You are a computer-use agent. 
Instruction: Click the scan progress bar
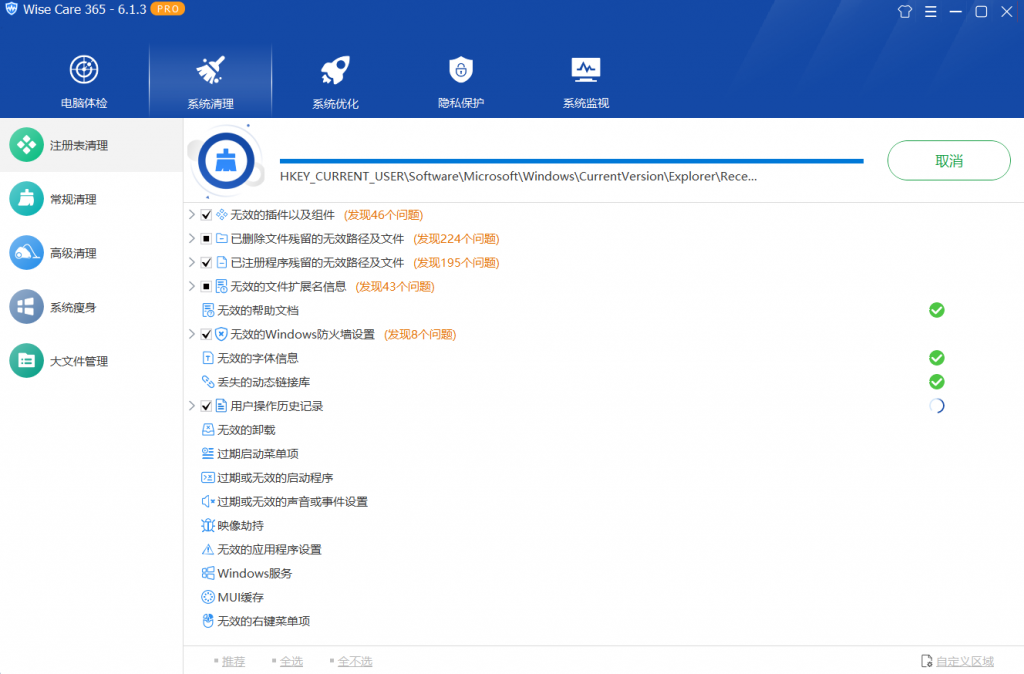pos(571,161)
